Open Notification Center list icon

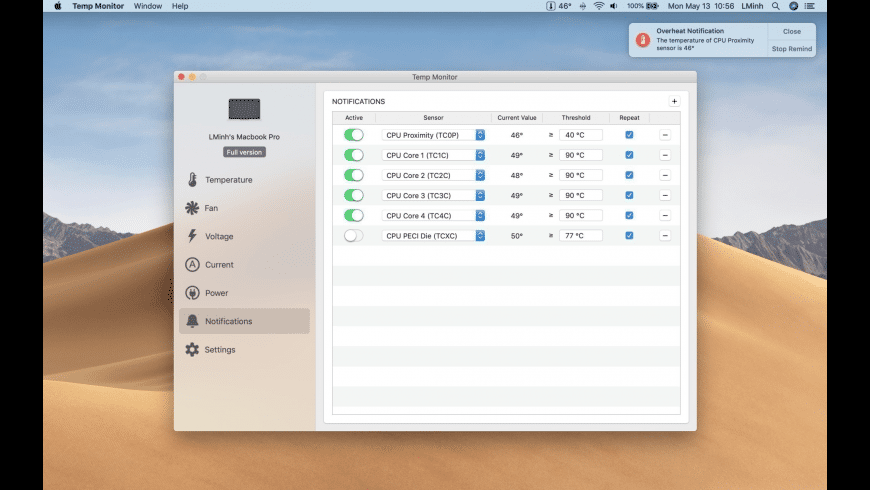[810, 6]
